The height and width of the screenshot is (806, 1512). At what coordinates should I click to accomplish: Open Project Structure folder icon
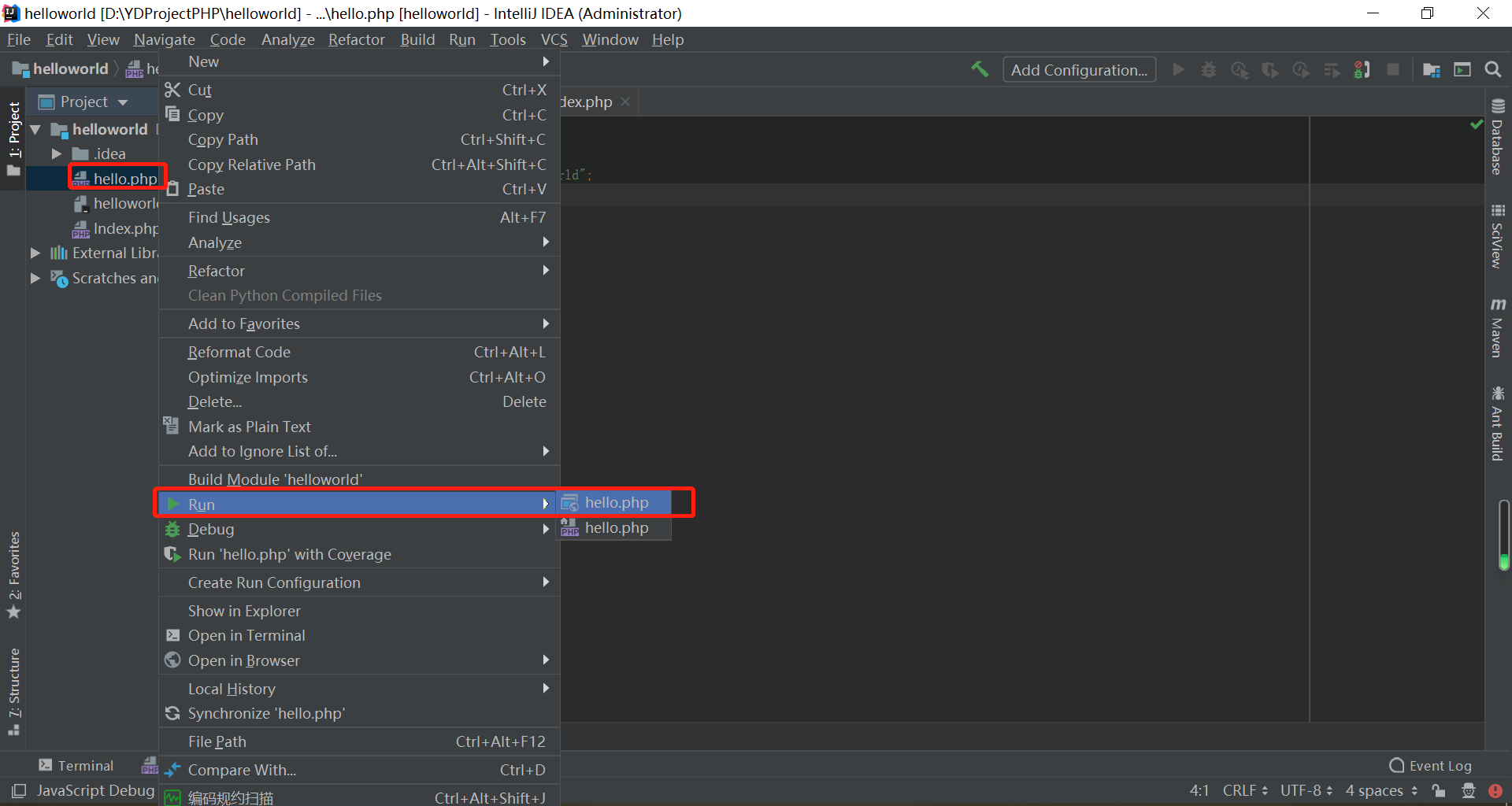coord(1432,70)
